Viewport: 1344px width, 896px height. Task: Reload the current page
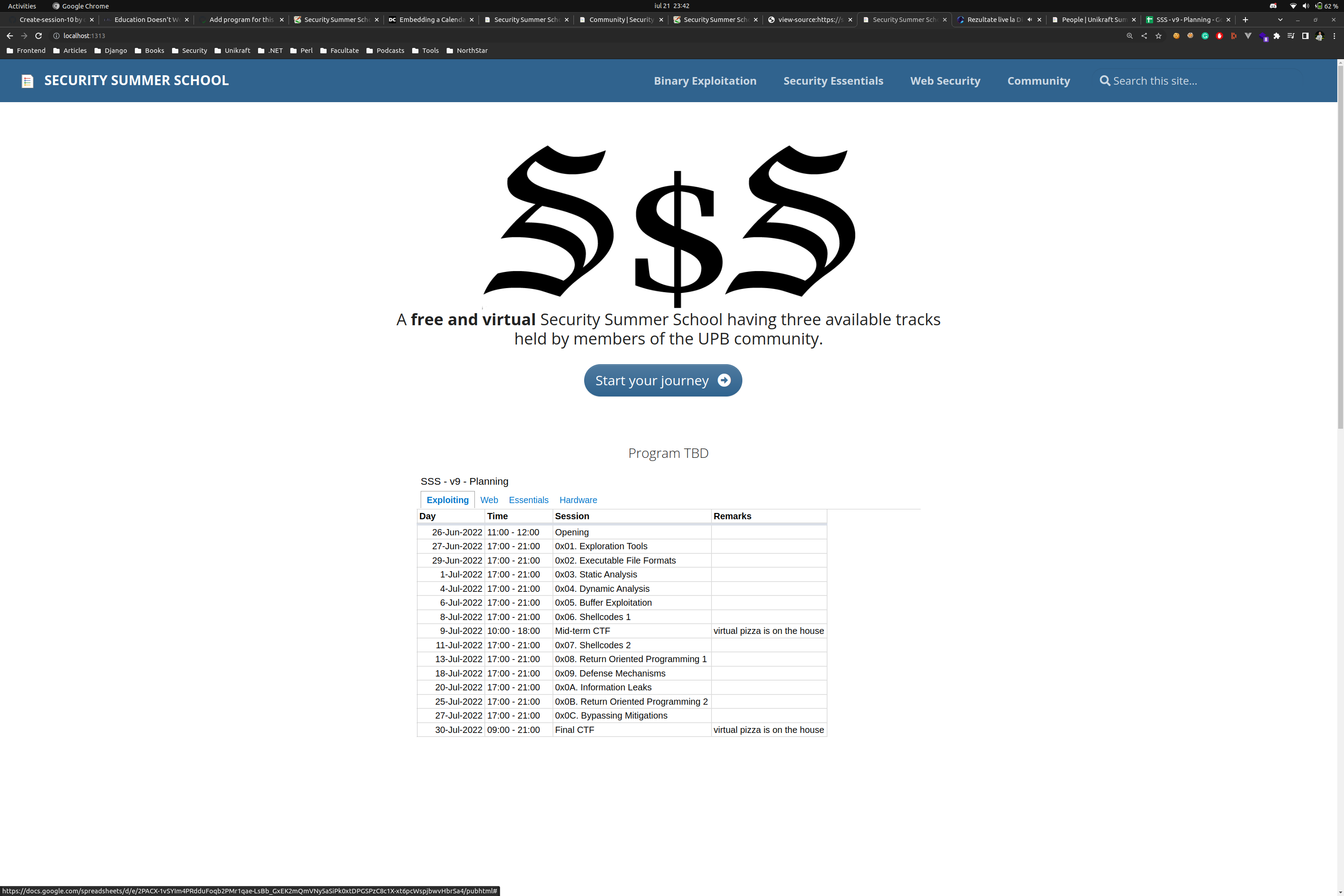click(x=39, y=36)
